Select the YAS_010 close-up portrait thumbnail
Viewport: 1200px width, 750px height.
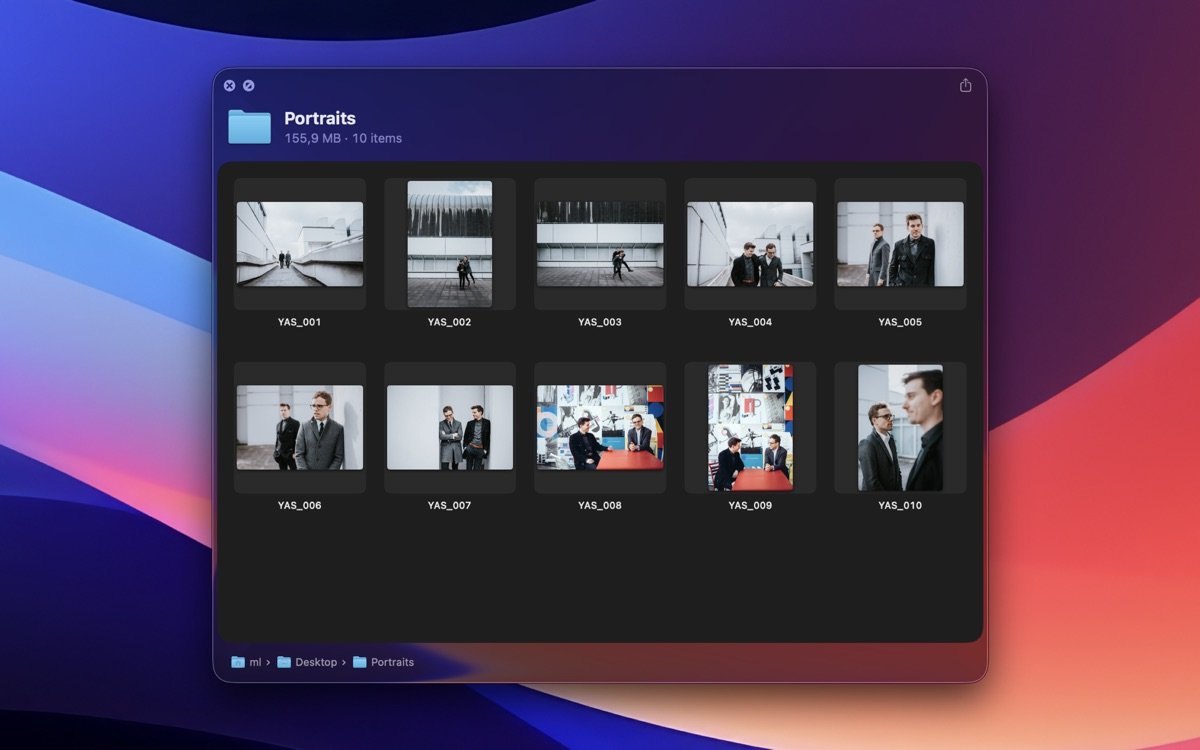[x=899, y=427]
